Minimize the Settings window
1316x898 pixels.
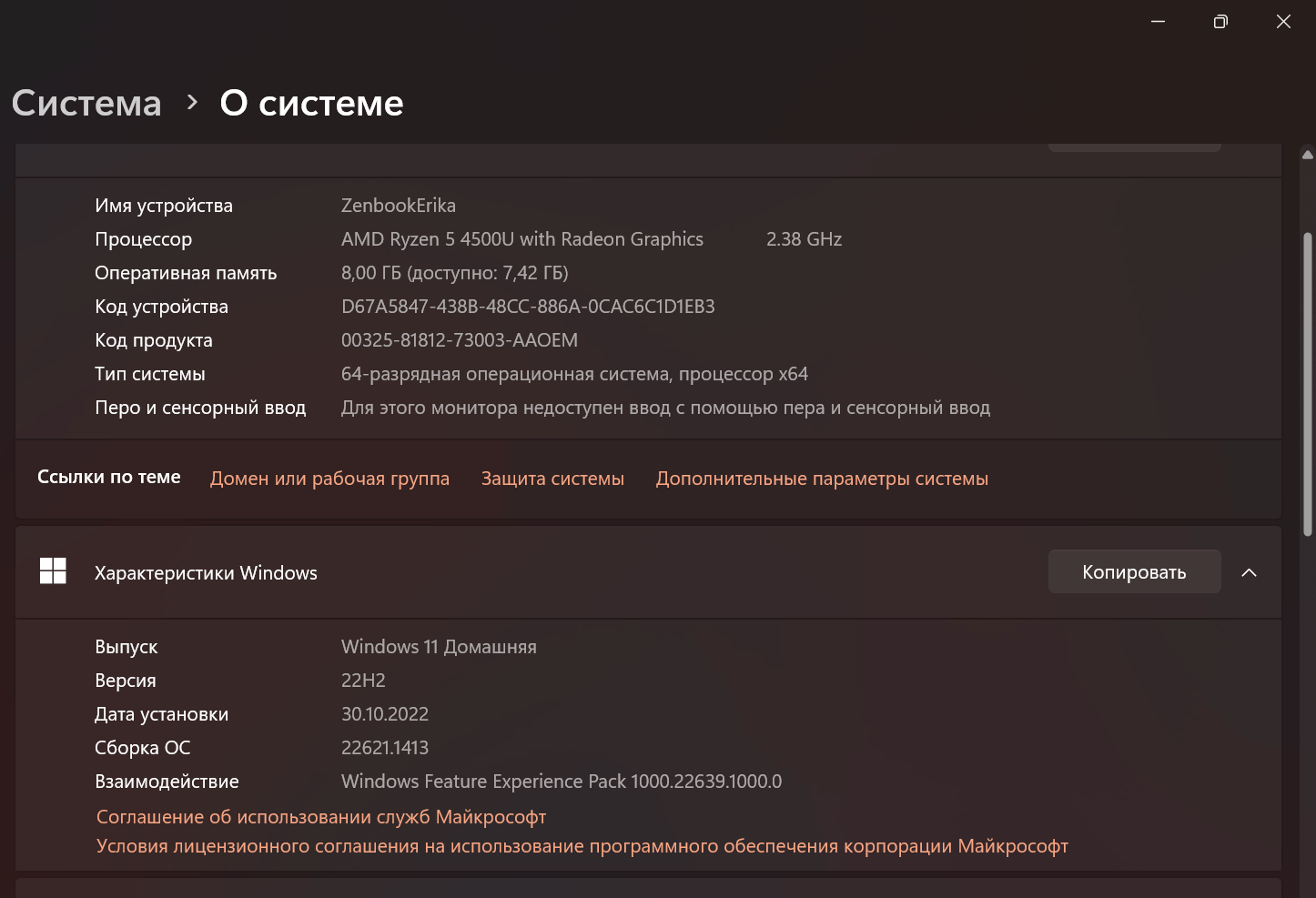click(1159, 22)
